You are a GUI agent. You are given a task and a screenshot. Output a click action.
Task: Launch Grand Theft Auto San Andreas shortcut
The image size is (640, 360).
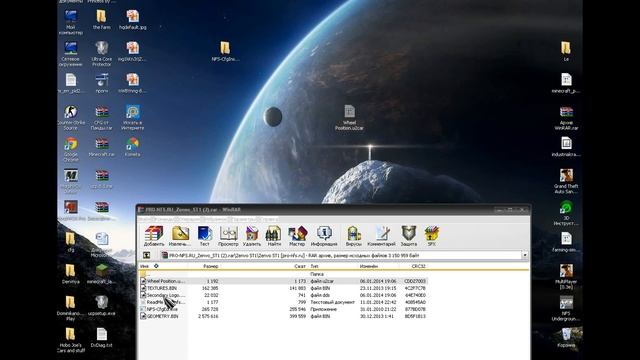tap(566, 181)
